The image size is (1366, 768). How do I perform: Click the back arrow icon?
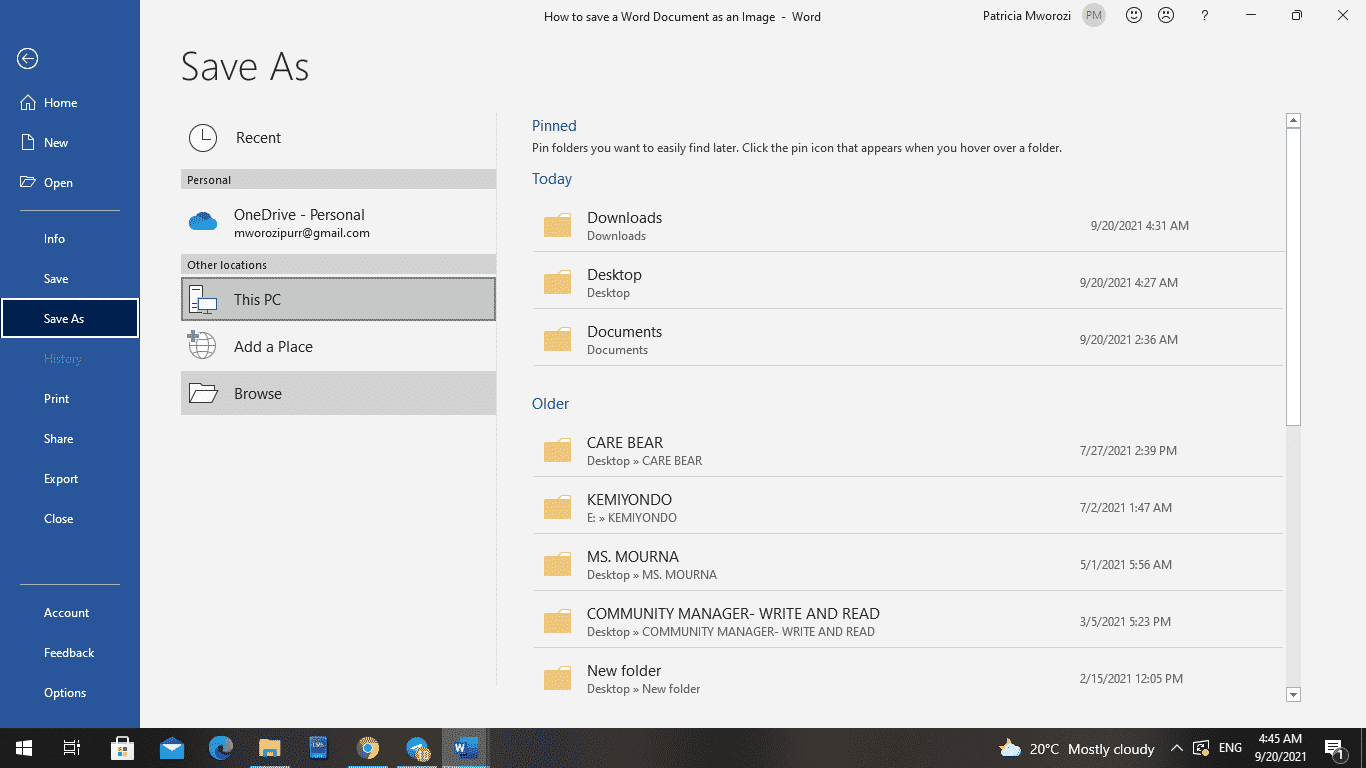coord(28,59)
